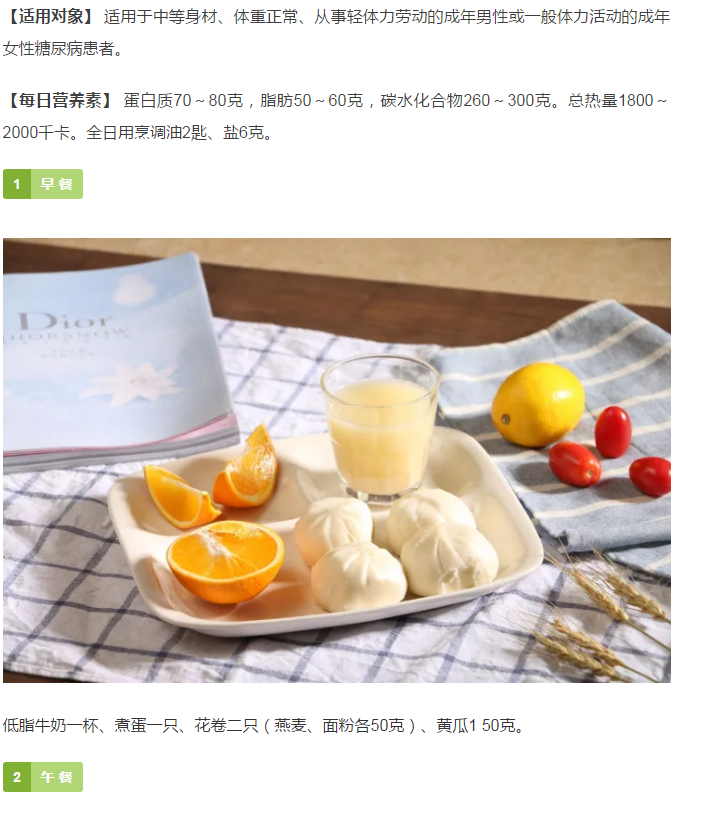Click the 【每日营养素】 heading text

(x=60, y=100)
